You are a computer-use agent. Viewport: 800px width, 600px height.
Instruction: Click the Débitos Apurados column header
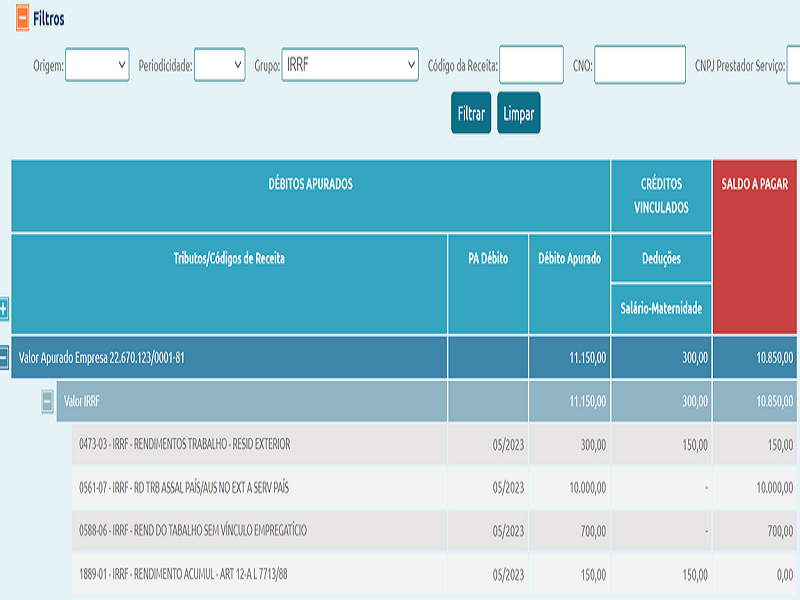pyautogui.click(x=311, y=185)
